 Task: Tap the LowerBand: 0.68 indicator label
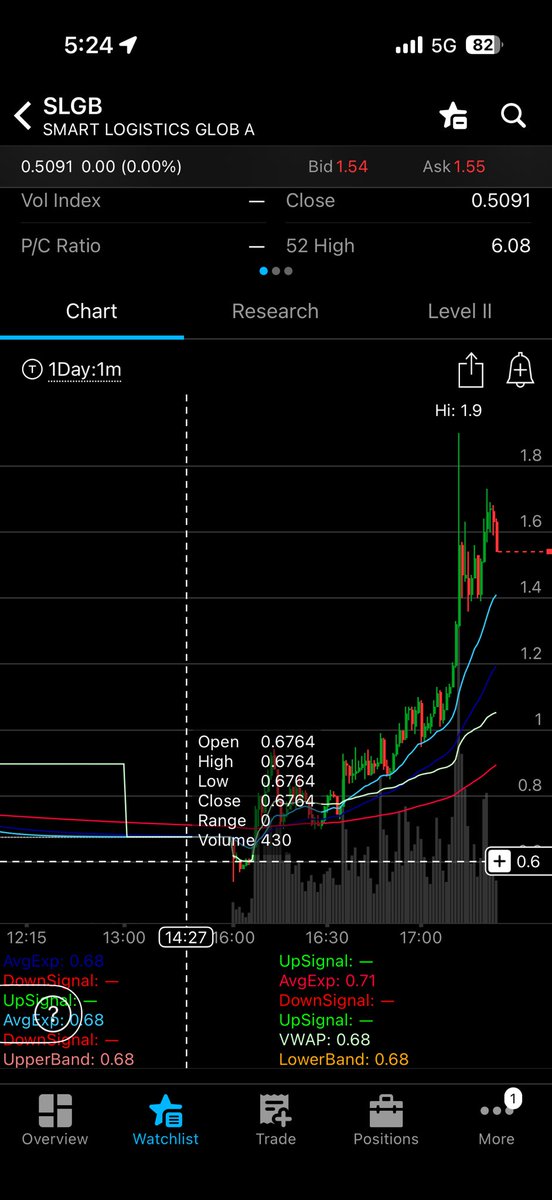pos(343,1059)
